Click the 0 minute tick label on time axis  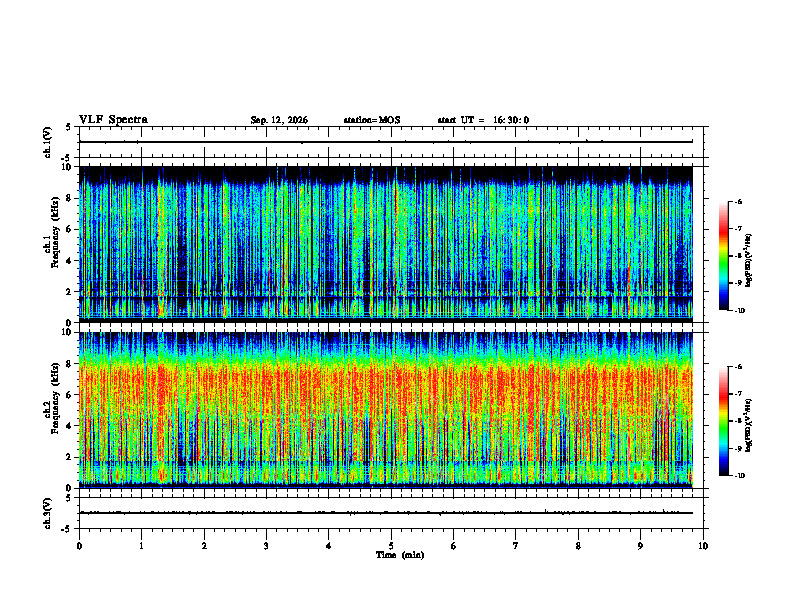[79, 546]
